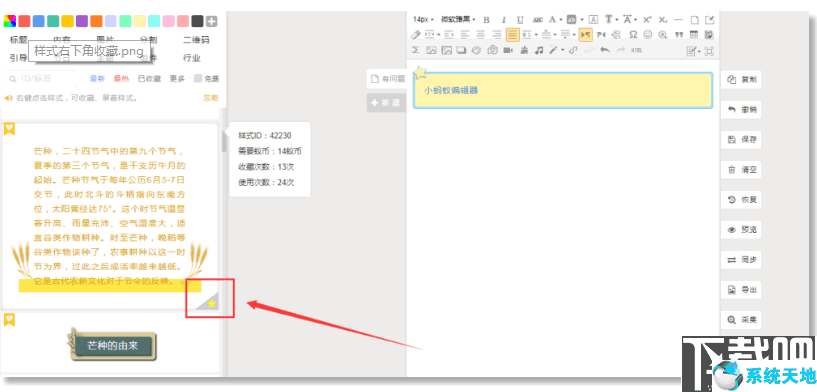Show 已收藏 favorited styles
This screenshot has width=817, height=392.
coord(149,79)
